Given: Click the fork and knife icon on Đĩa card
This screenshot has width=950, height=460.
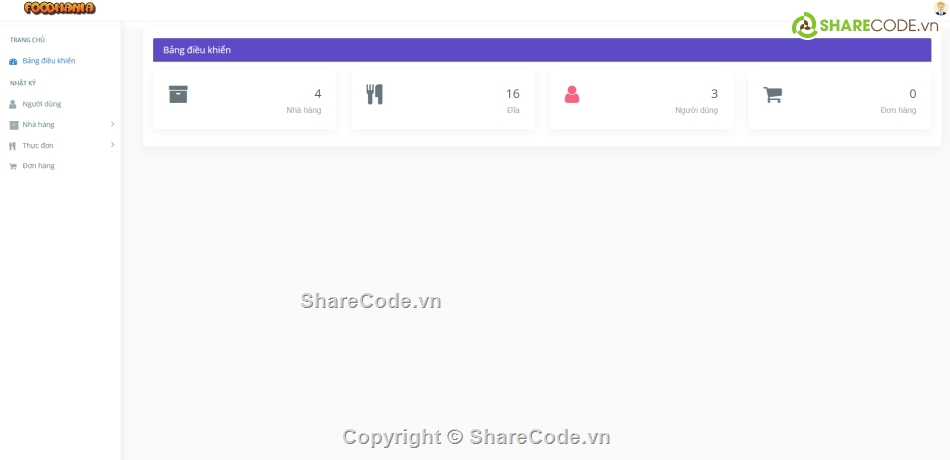Looking at the screenshot, I should click(x=375, y=94).
